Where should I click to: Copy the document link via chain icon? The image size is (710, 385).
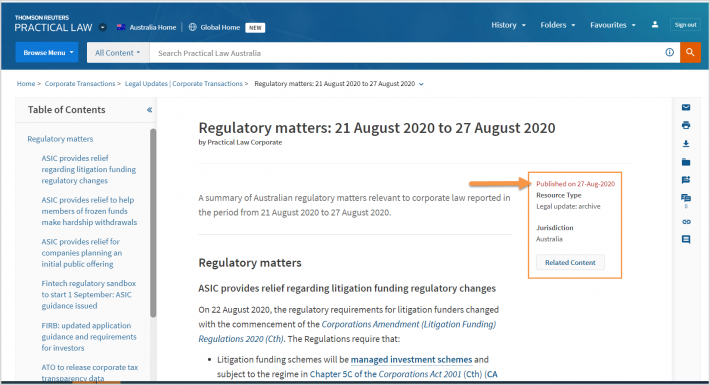(686, 221)
